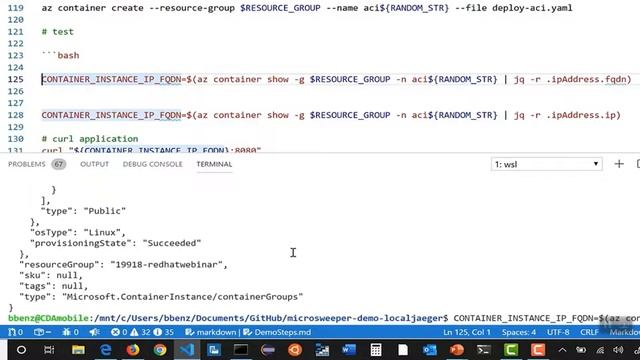Screen dimensions: 640x360
Task: Click line number 128 in the gutter
Action: click(x=16, y=115)
